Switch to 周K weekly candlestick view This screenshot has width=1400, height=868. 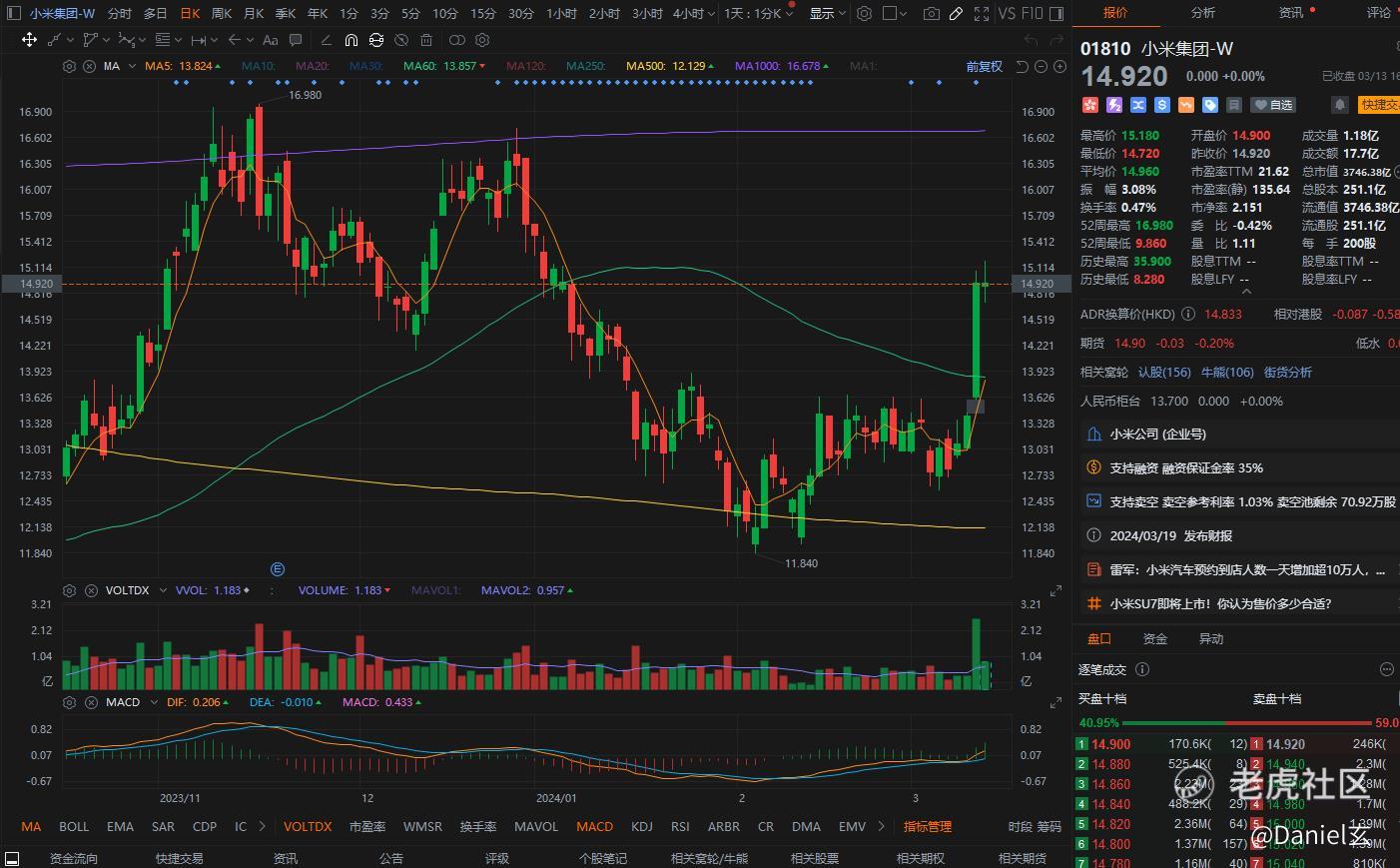[222, 14]
